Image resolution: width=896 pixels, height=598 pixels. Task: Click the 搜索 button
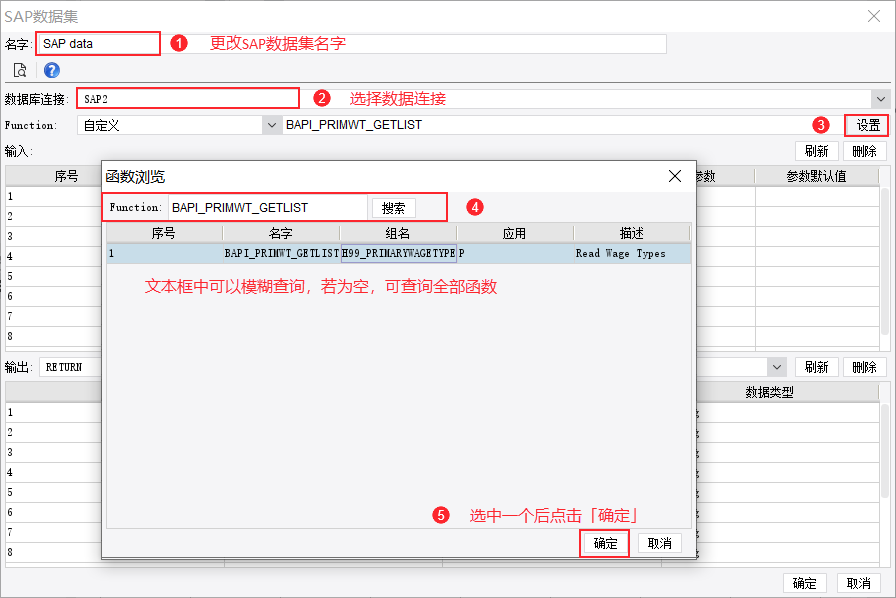pyautogui.click(x=394, y=208)
